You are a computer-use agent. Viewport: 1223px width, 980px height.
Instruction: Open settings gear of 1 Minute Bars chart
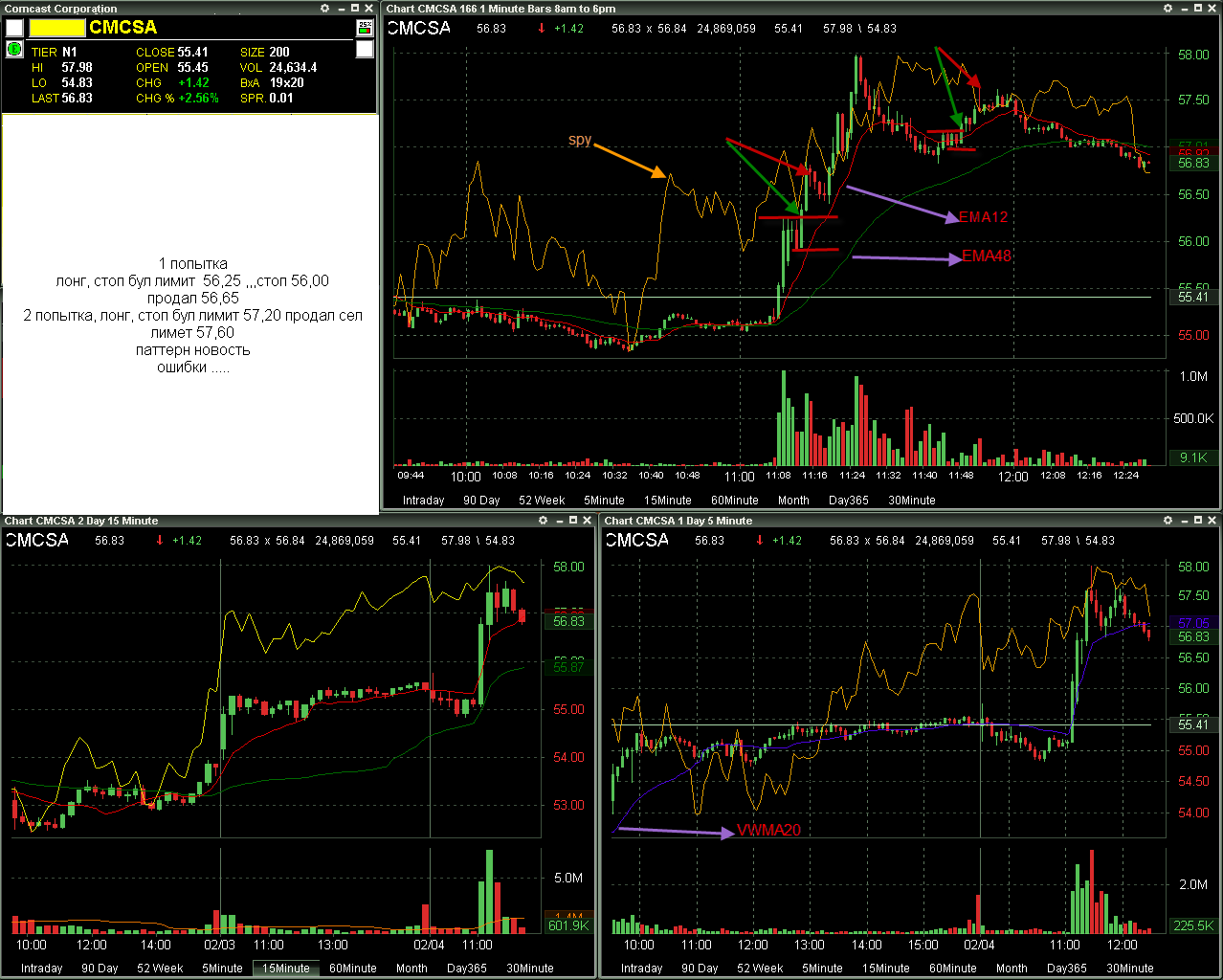click(x=1167, y=9)
